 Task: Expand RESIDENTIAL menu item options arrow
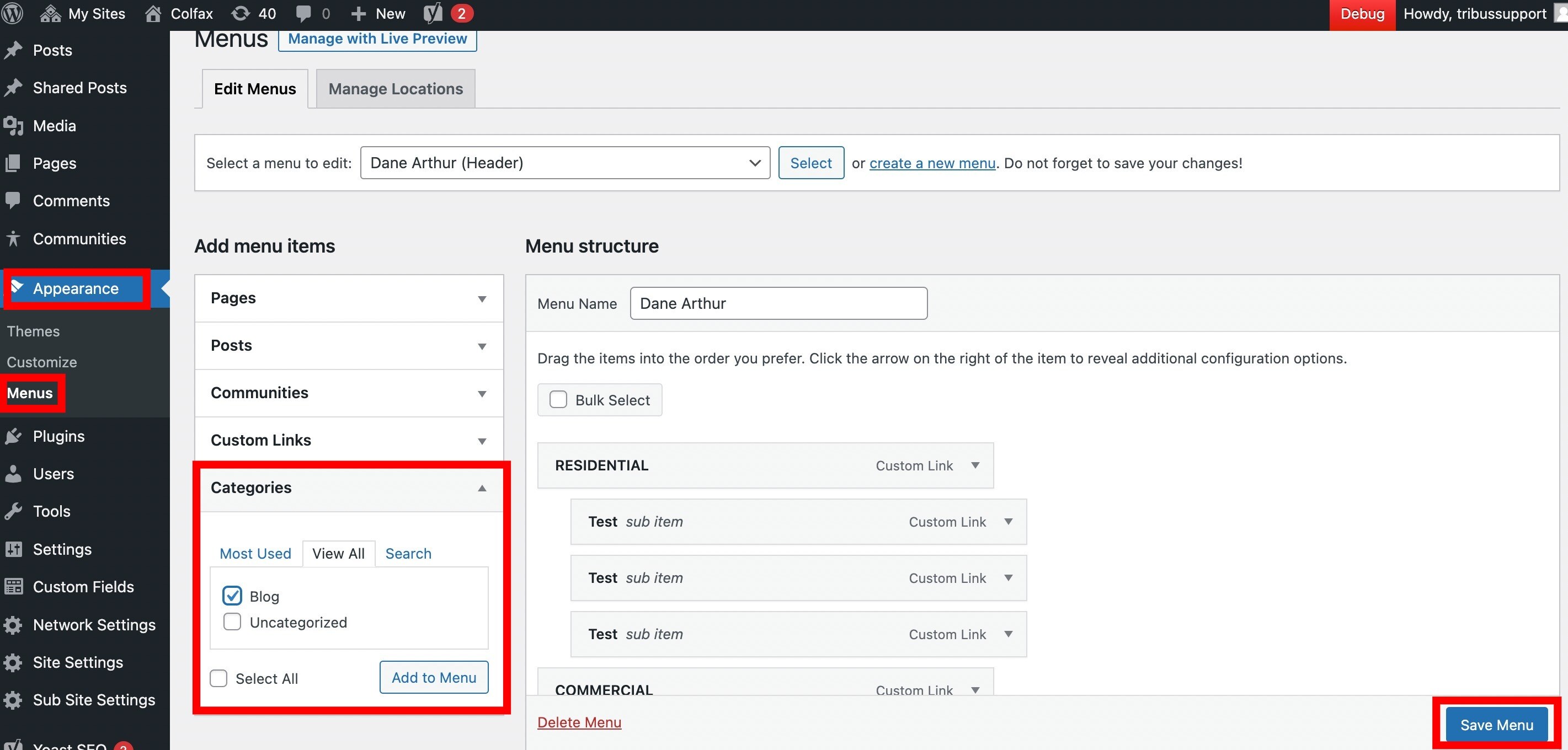975,465
